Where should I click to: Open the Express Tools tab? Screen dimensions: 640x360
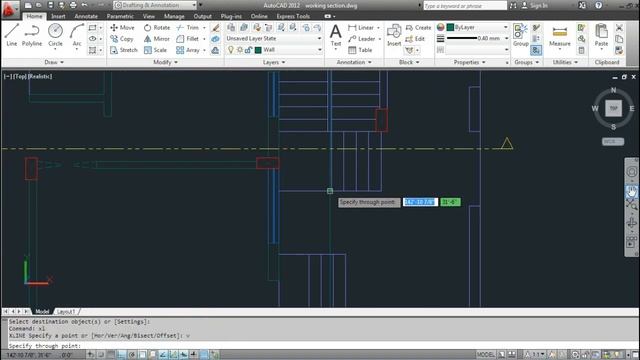coord(293,16)
